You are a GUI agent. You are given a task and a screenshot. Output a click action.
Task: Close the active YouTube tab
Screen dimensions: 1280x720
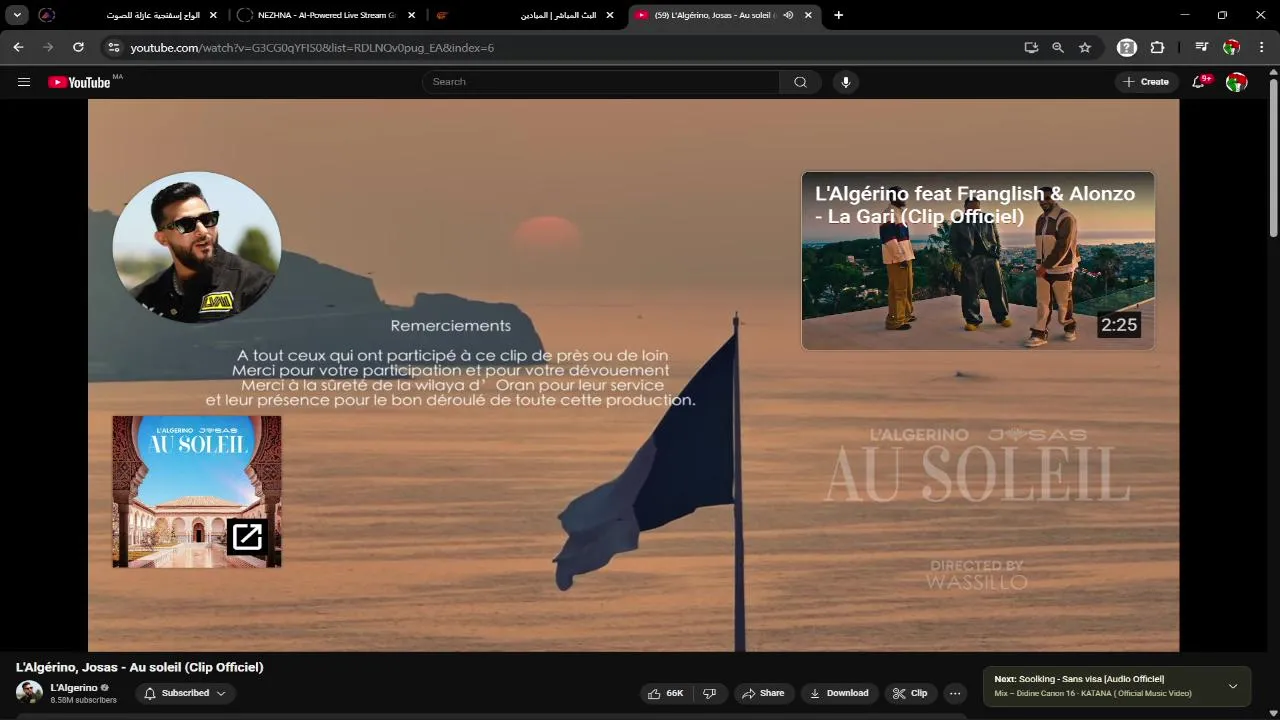coord(808,15)
